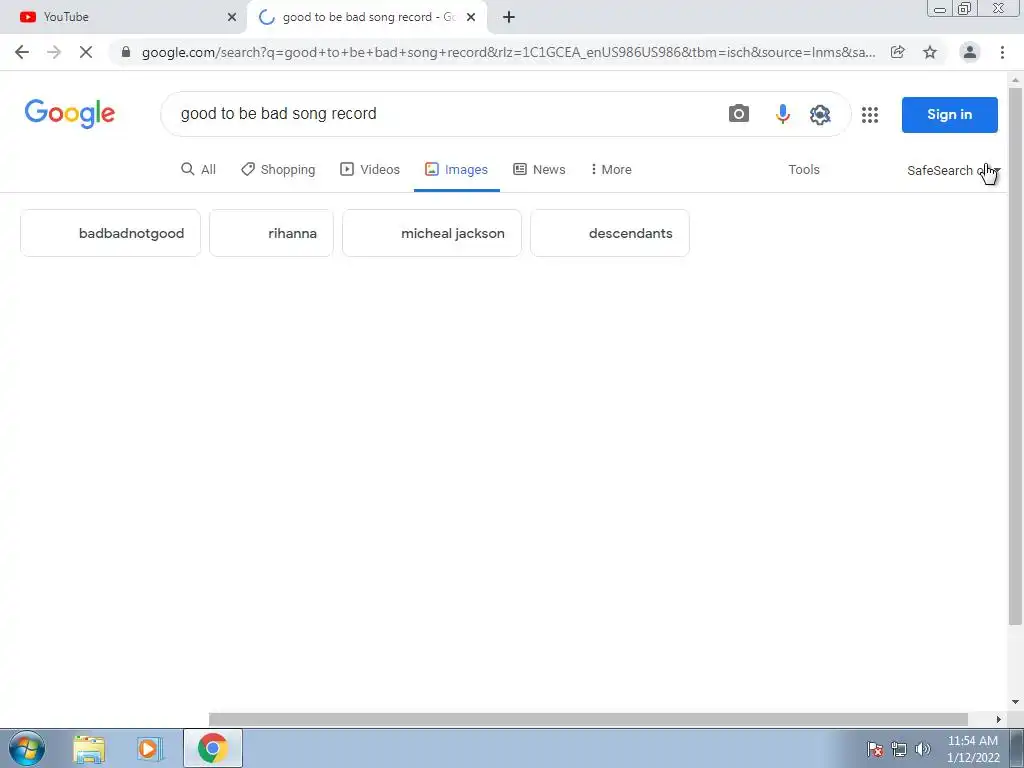Click into the Google search box
This screenshot has height=768, width=1024.
444,114
